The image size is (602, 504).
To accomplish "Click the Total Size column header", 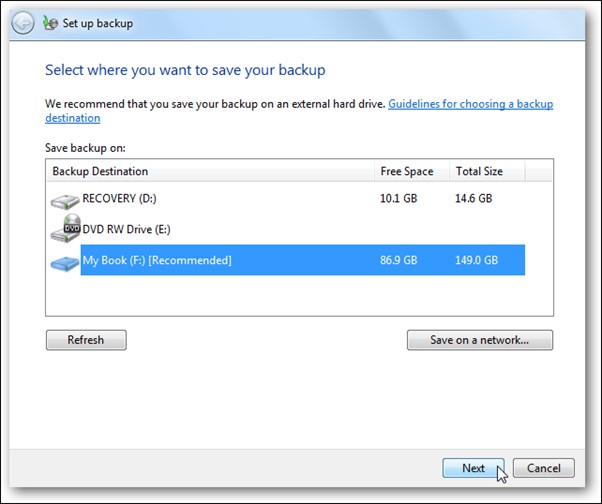I will [480, 172].
